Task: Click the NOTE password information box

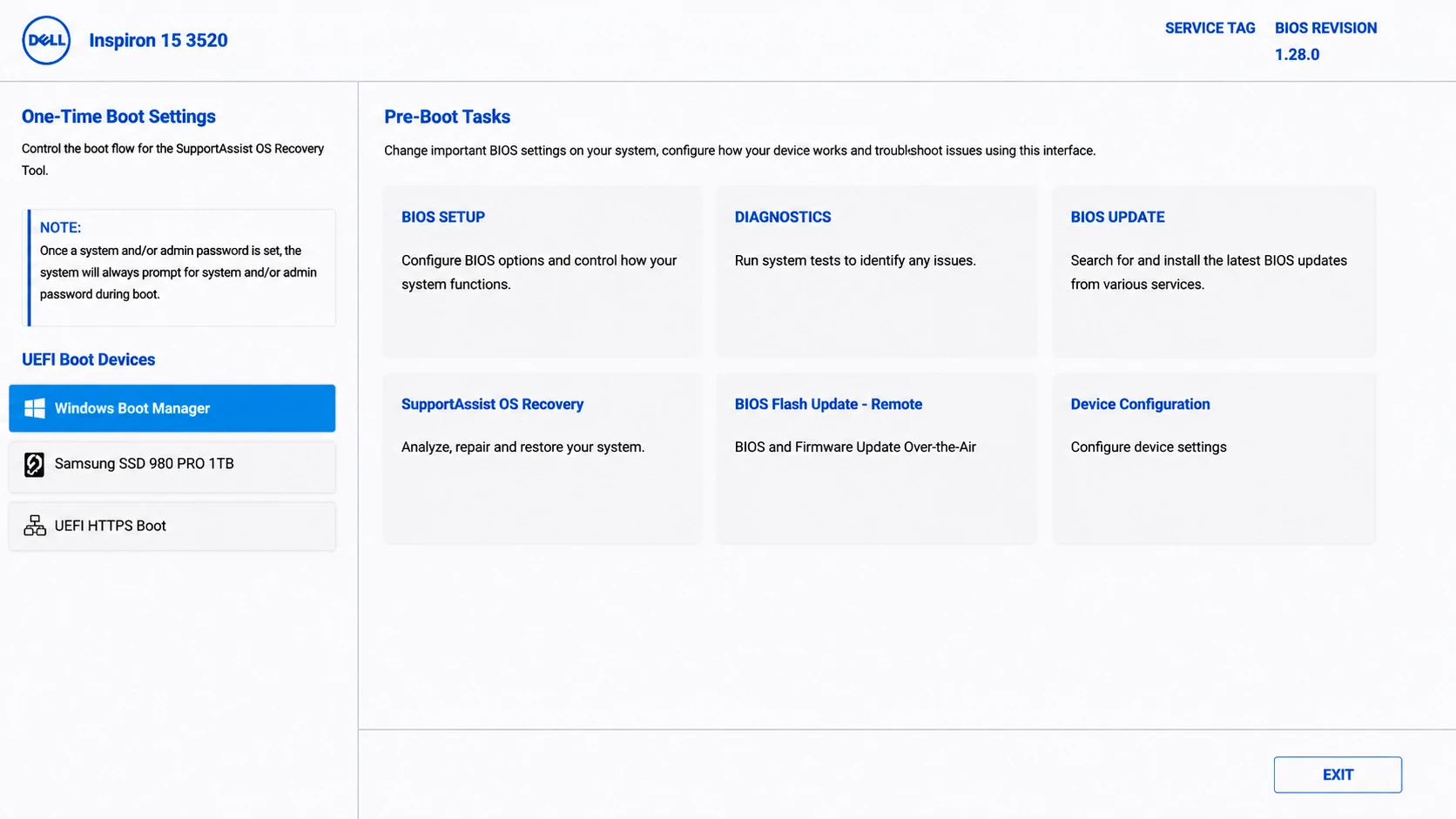Action: pos(181,267)
